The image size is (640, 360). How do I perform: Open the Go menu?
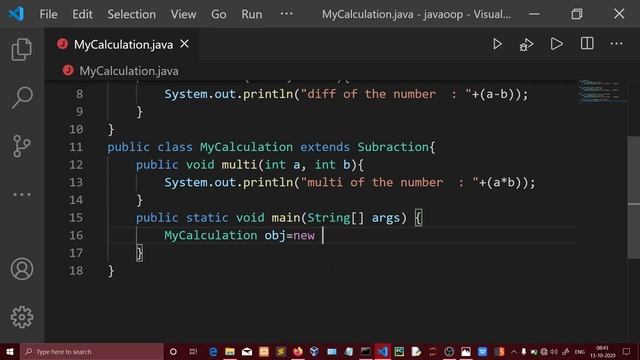(x=218, y=14)
